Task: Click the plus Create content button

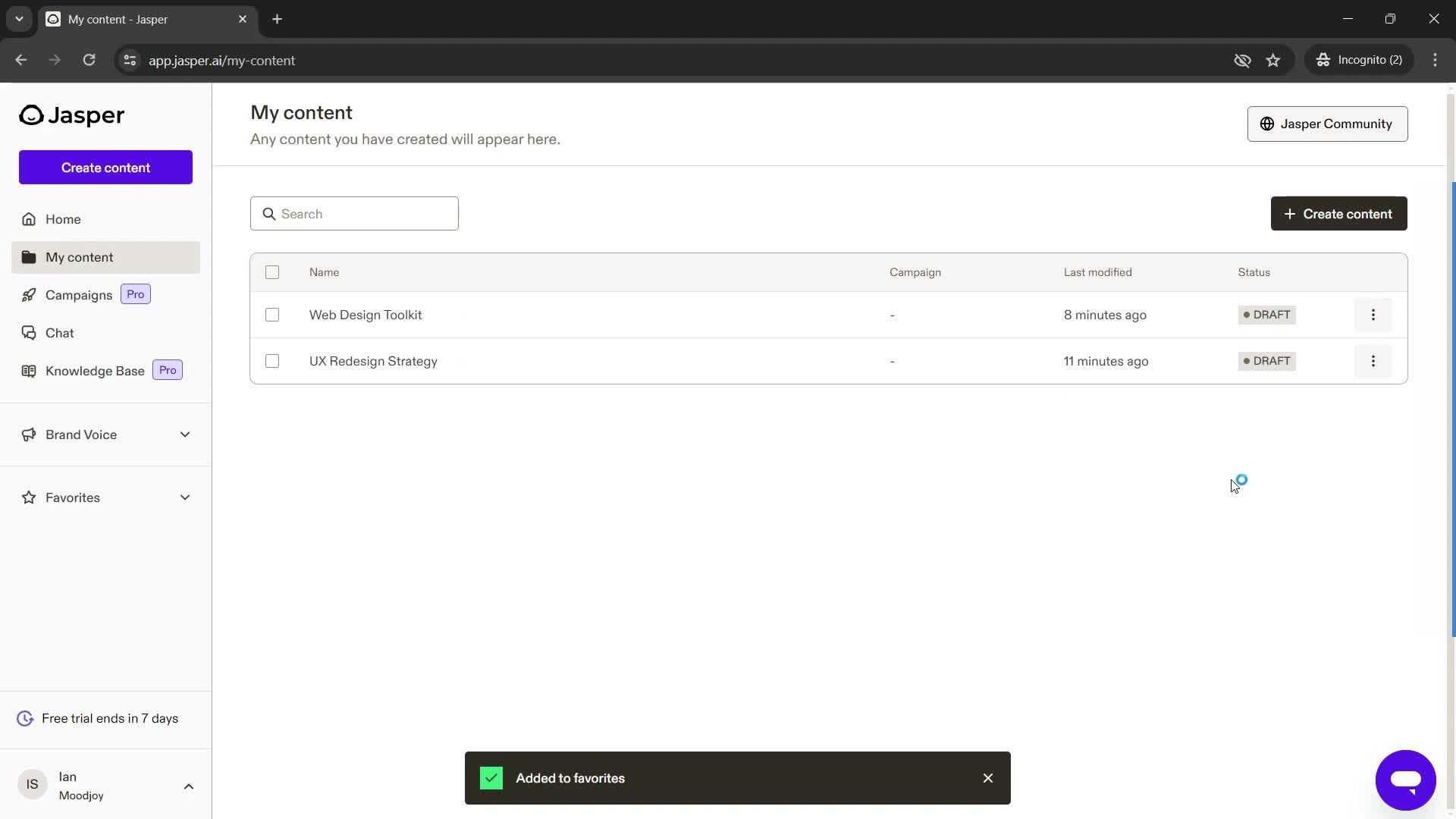Action: pyautogui.click(x=1339, y=213)
